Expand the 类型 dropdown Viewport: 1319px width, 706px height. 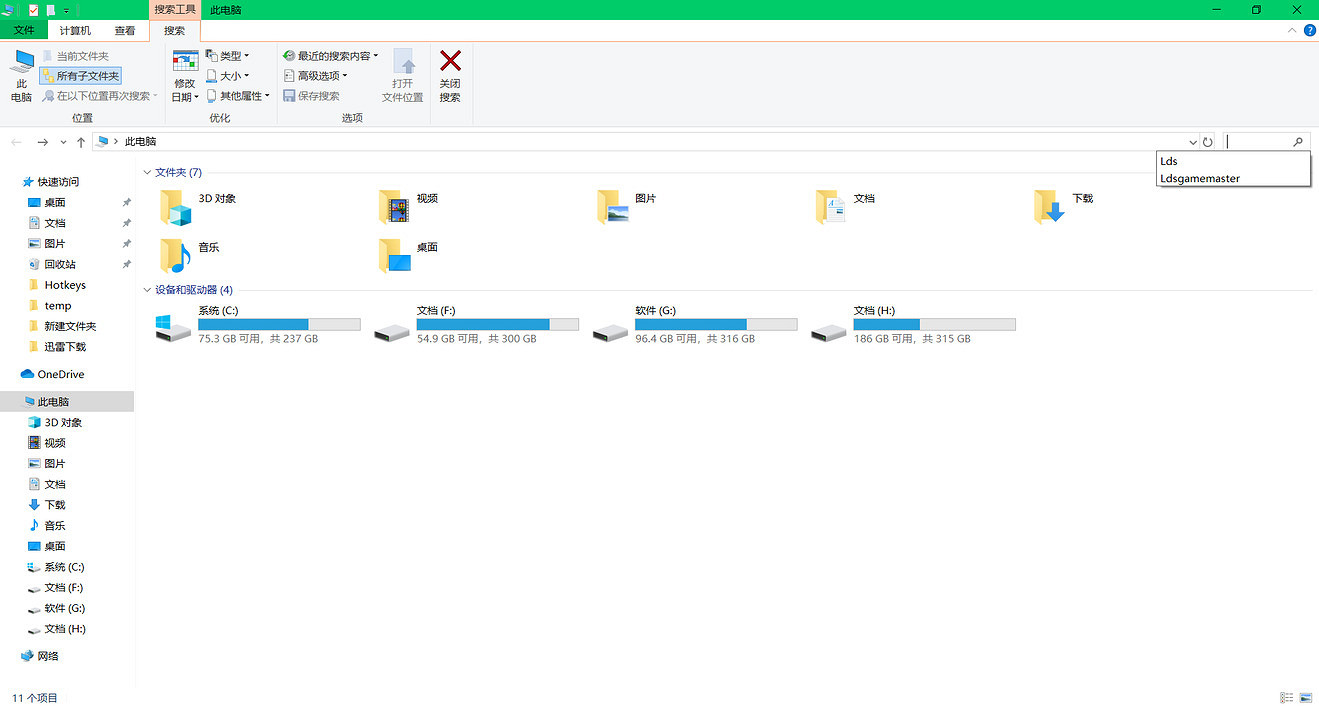click(x=228, y=56)
